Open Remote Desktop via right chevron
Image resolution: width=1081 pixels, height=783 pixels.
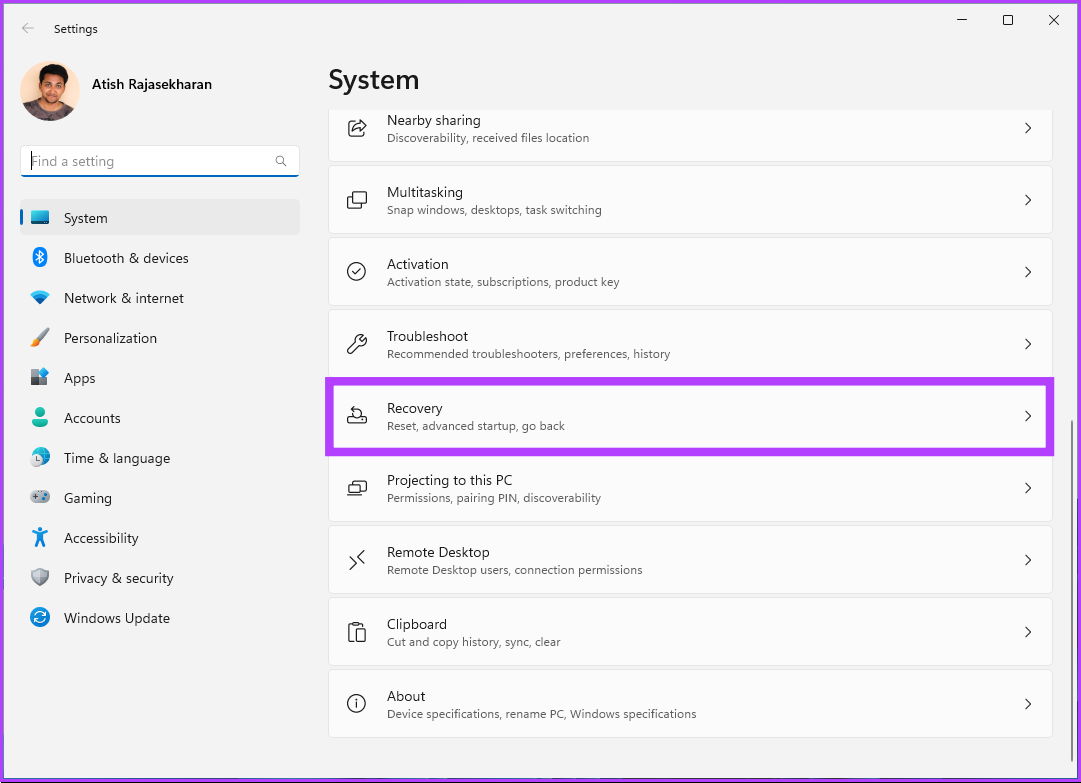(x=1027, y=560)
